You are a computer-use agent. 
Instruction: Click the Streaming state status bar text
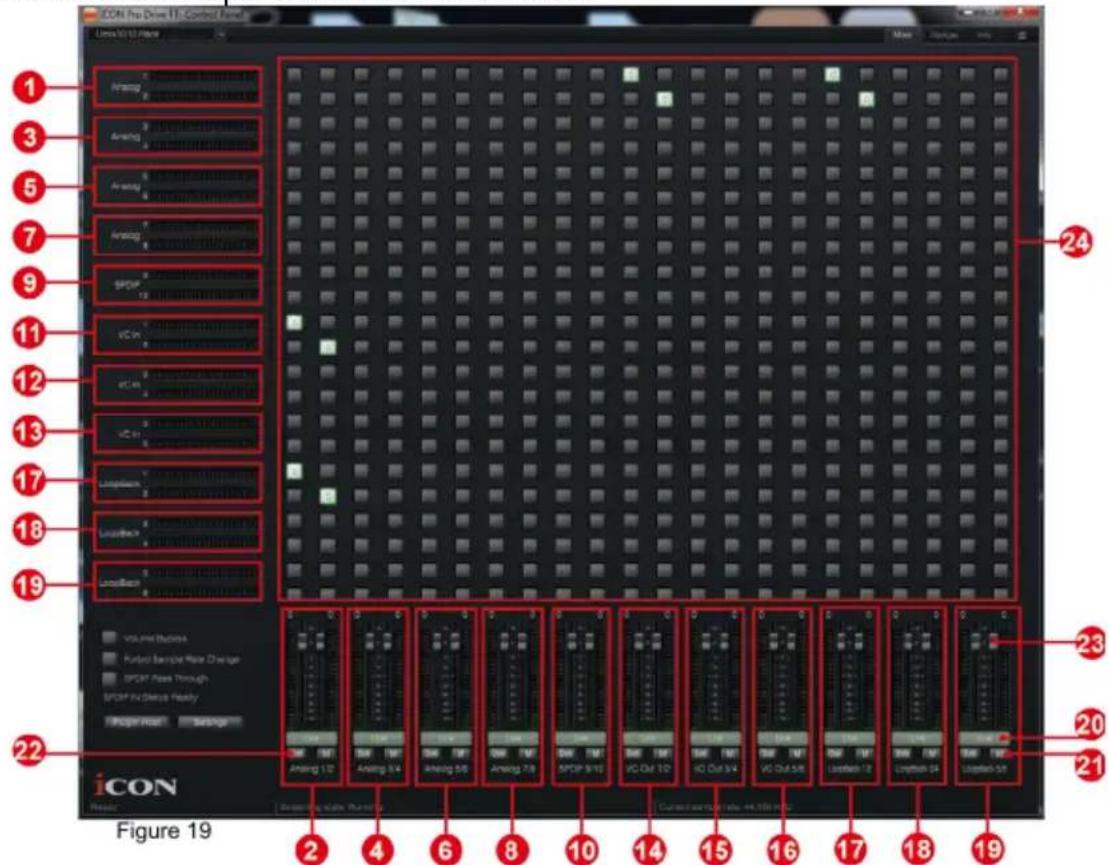point(331,807)
